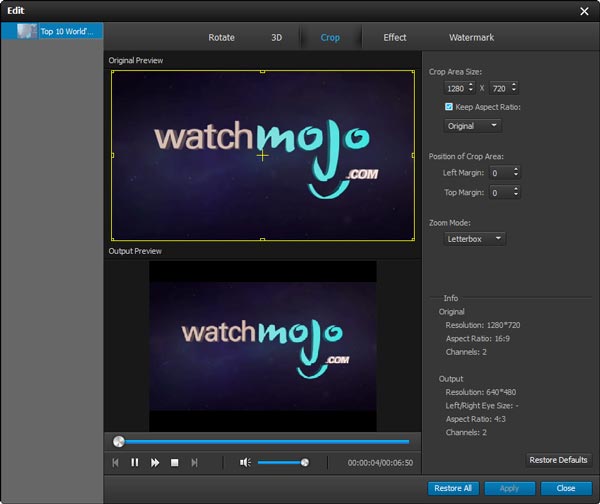Select the Crop tab

pyautogui.click(x=330, y=38)
